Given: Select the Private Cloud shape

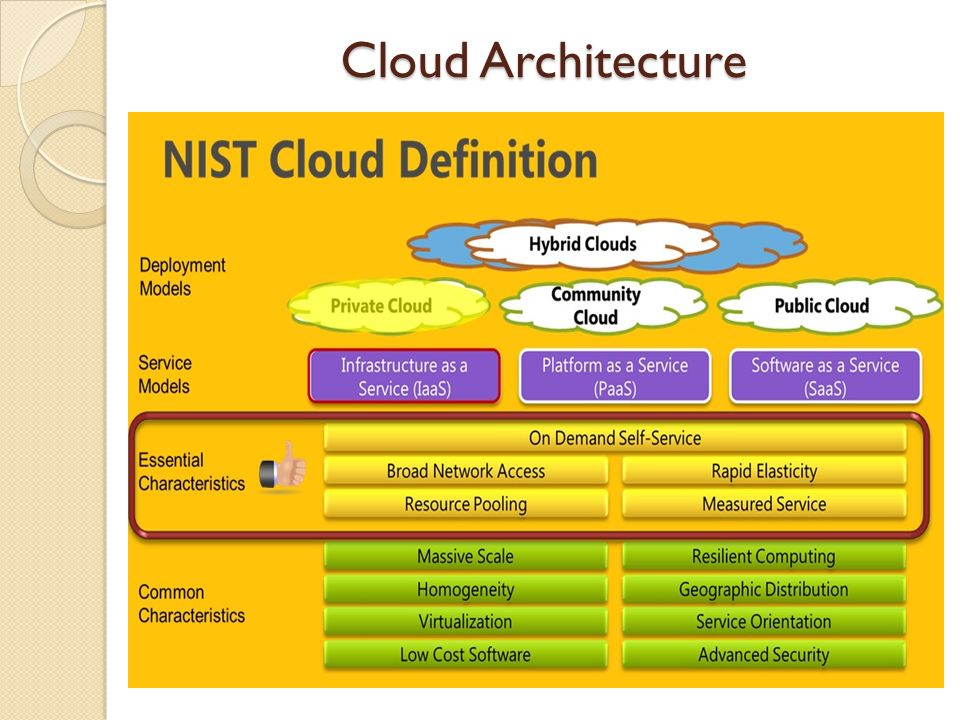Looking at the screenshot, I should (x=388, y=306).
